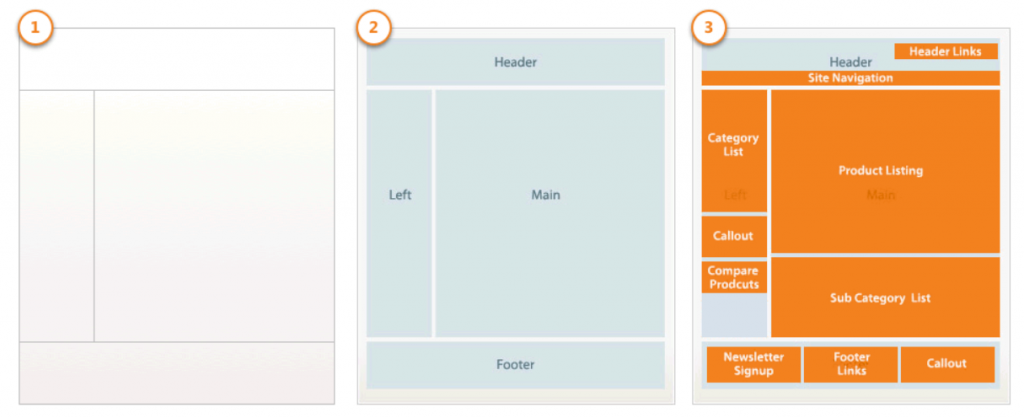Viewport: 1024px width, 418px height.
Task: Click the Product Listing block
Action: pyautogui.click(x=885, y=171)
